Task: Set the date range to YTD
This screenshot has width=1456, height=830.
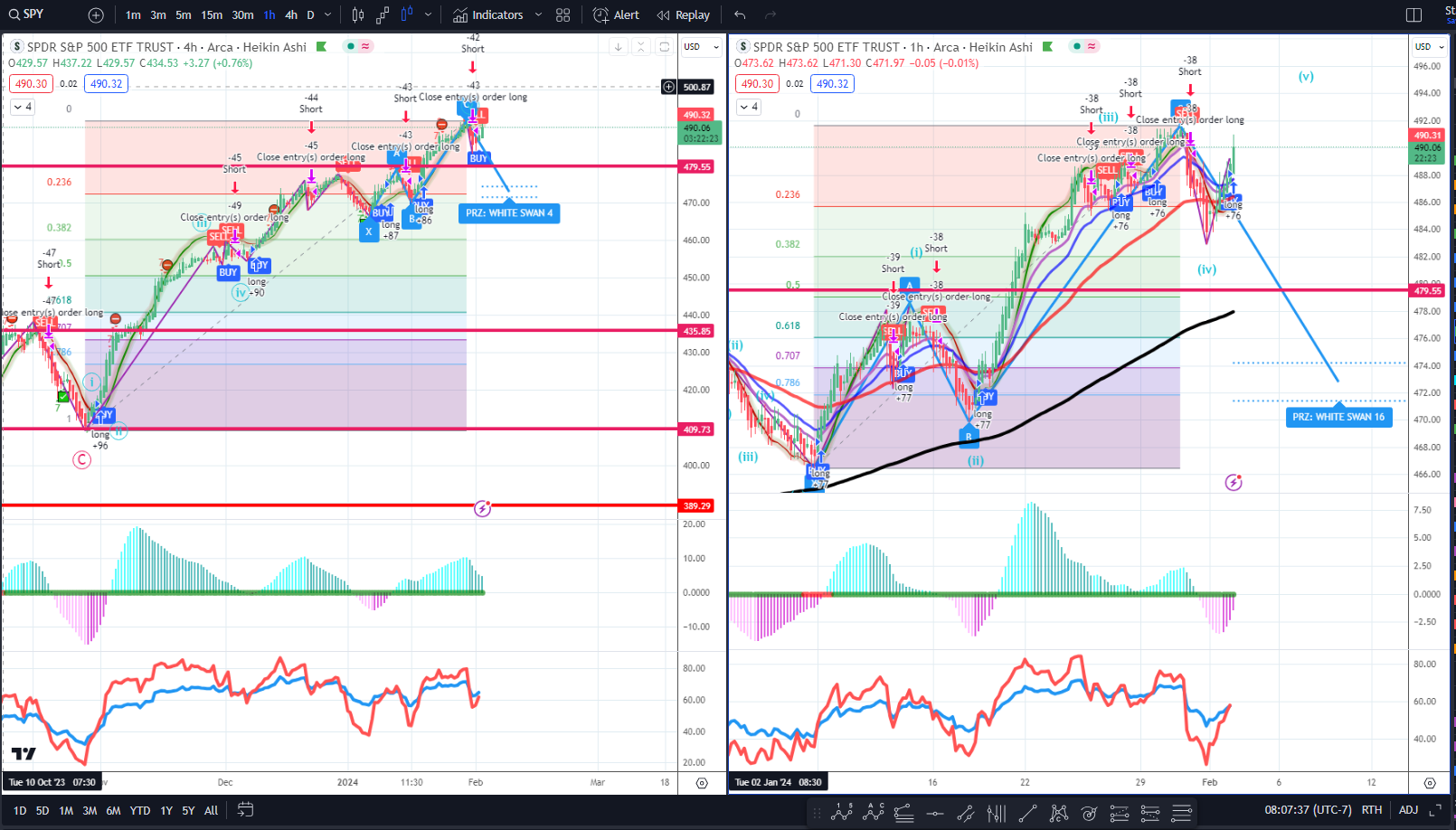Action: 140,811
